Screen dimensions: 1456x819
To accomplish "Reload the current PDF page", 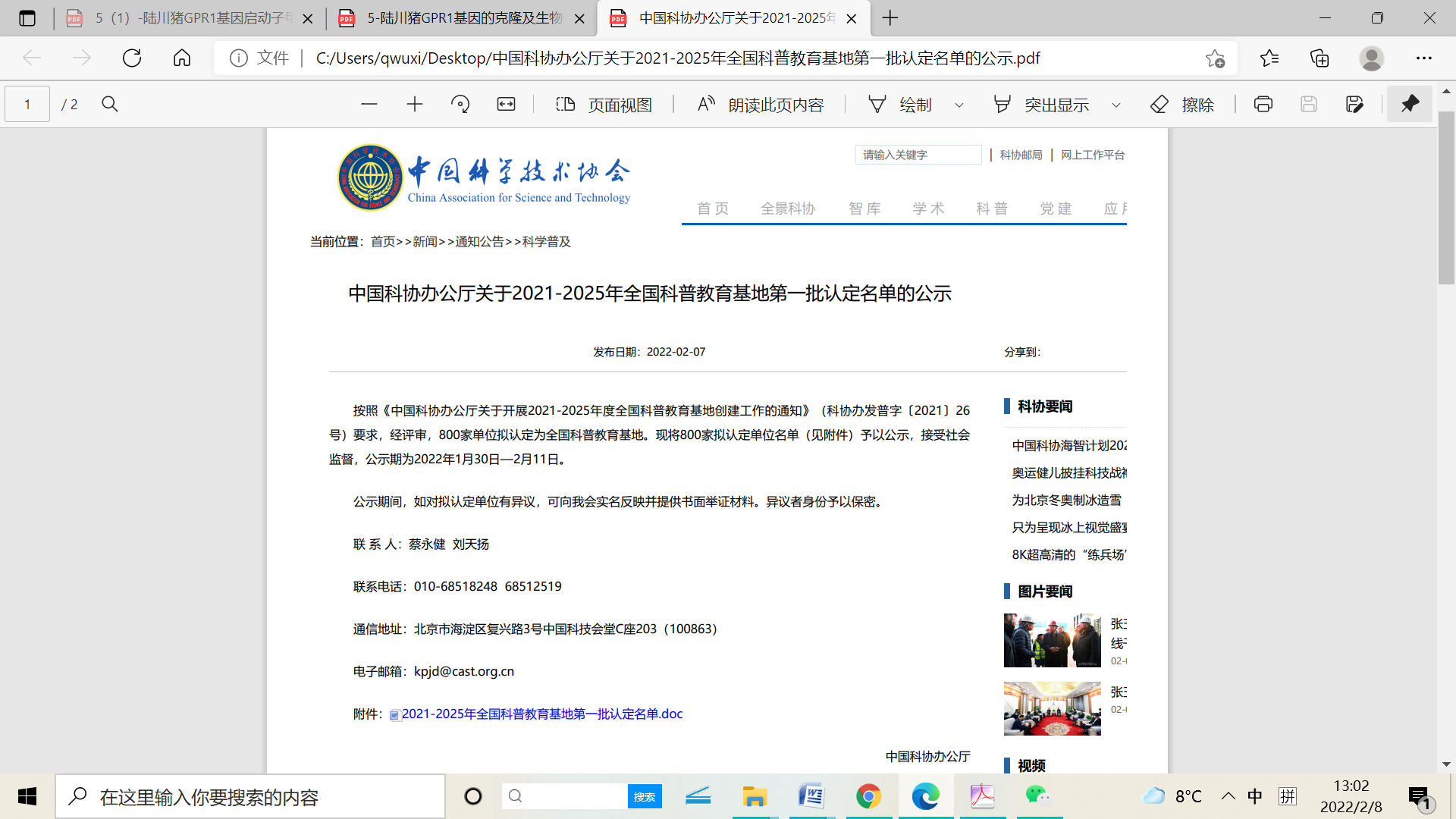I will point(132,58).
